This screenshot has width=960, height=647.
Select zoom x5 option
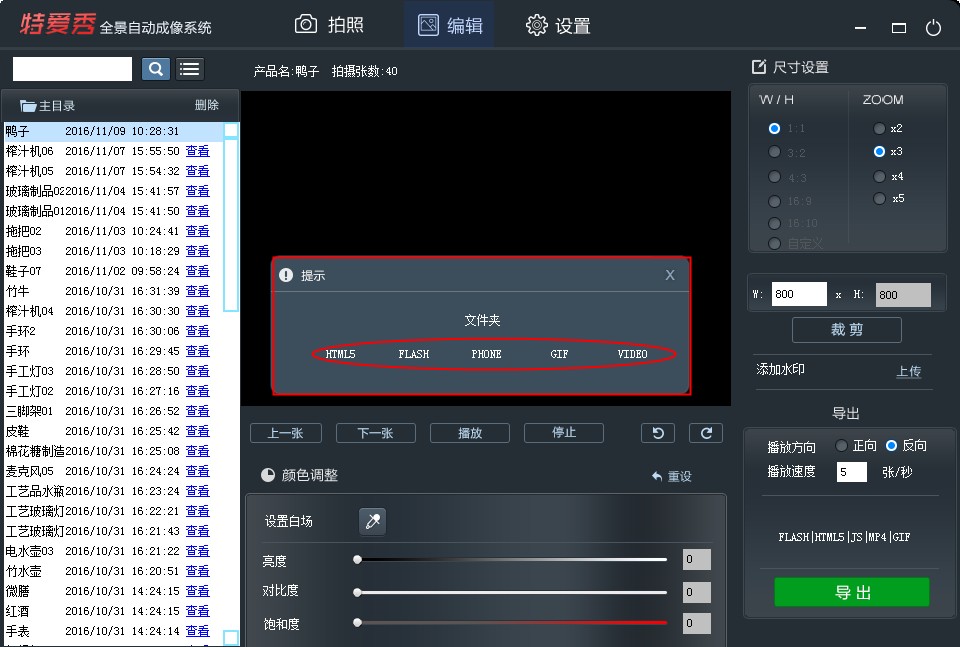[x=879, y=198]
